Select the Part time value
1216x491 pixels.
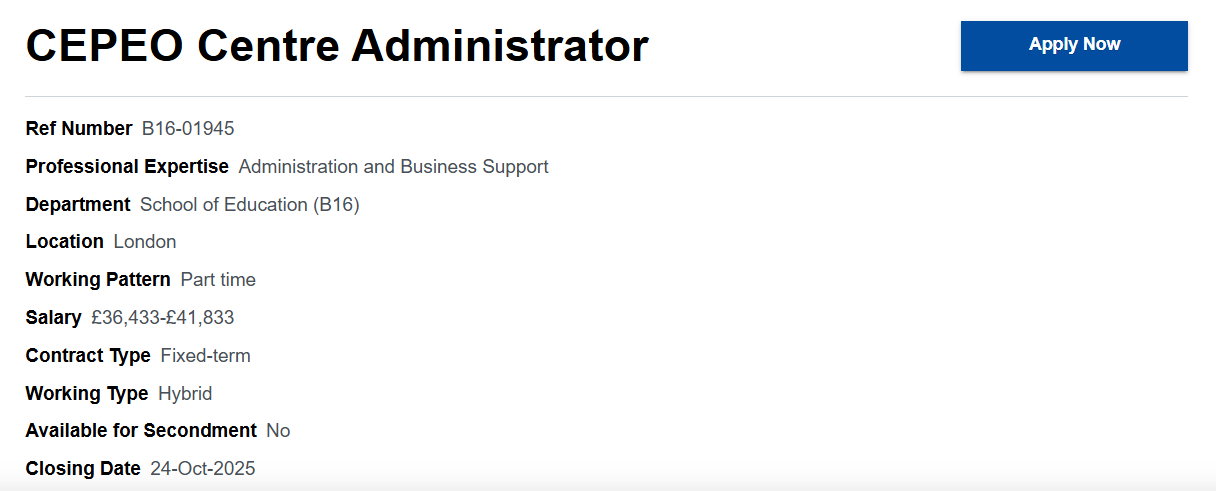[218, 280]
